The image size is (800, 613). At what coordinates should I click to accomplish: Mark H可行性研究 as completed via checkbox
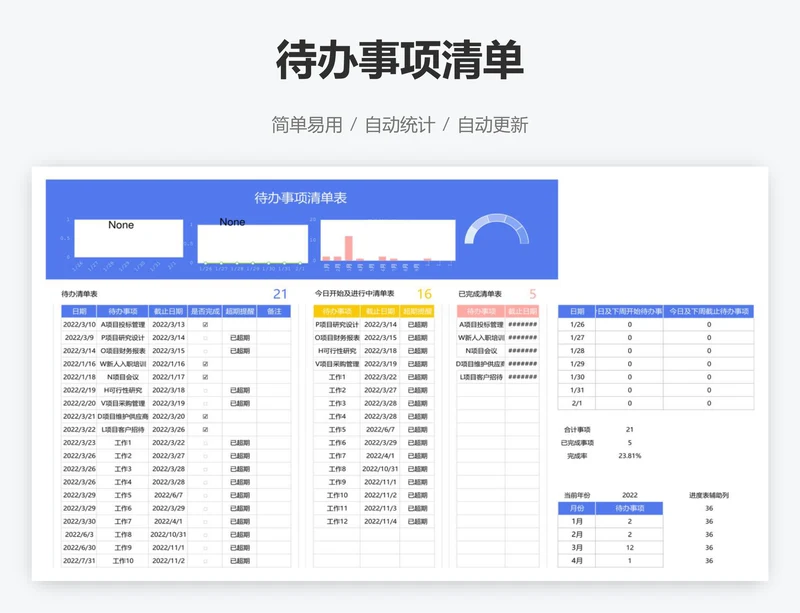coord(205,390)
